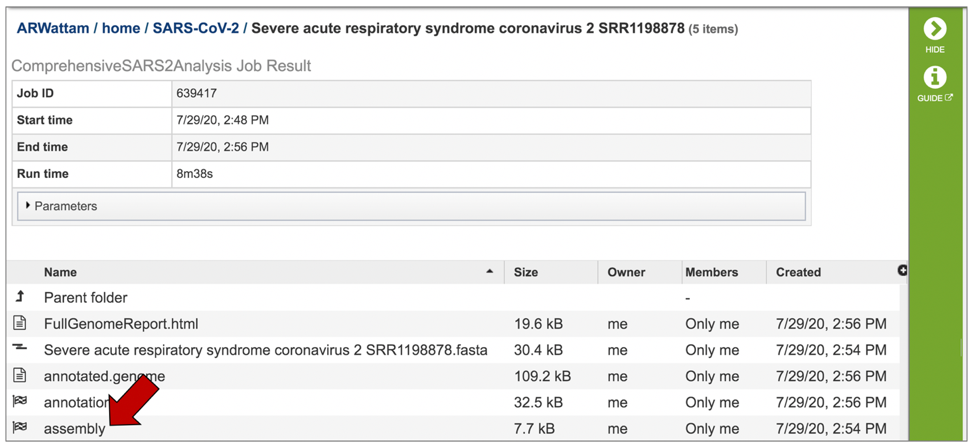Click the annotated.genome file icon

pos(20,376)
